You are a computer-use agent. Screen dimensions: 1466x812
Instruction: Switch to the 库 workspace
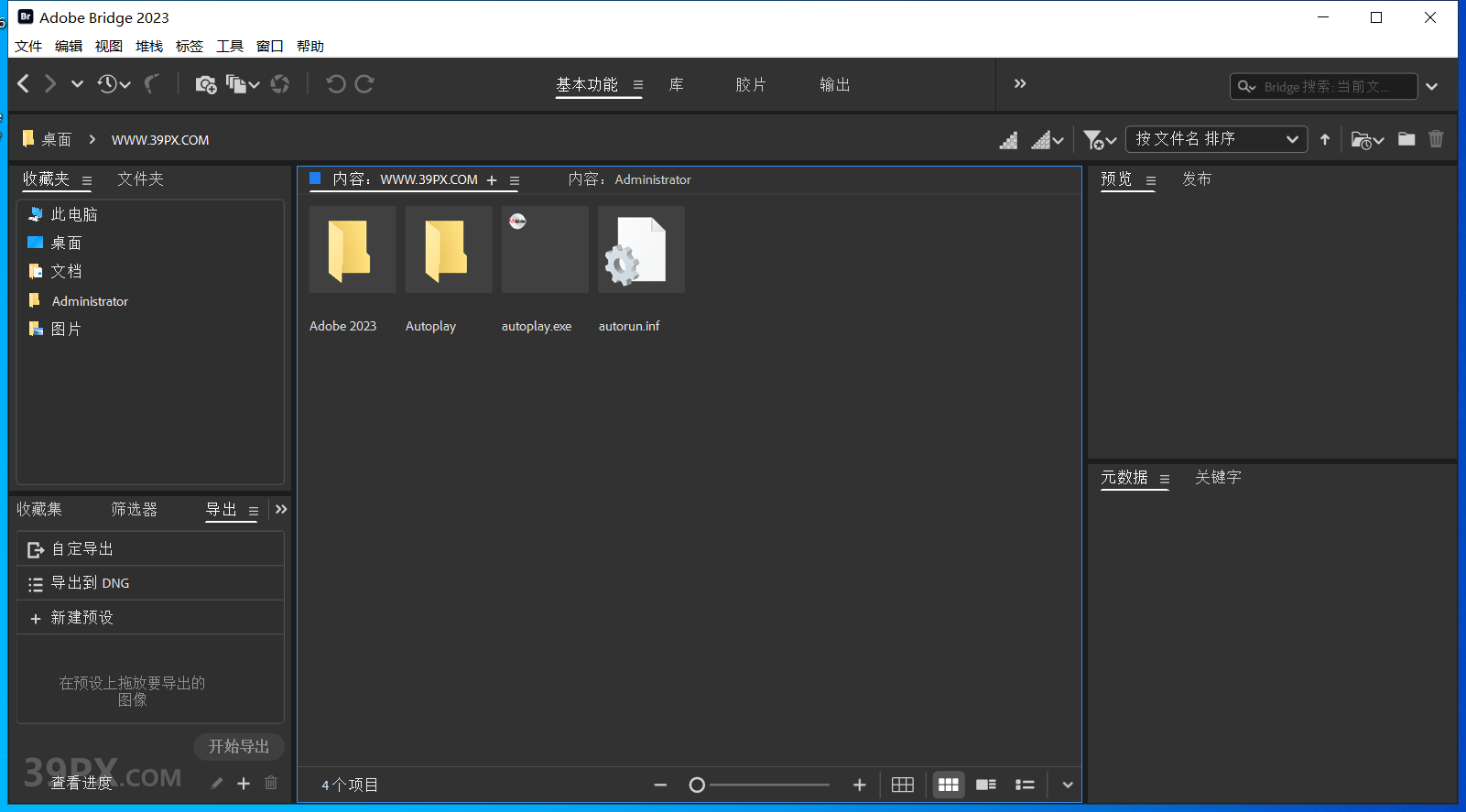(676, 84)
